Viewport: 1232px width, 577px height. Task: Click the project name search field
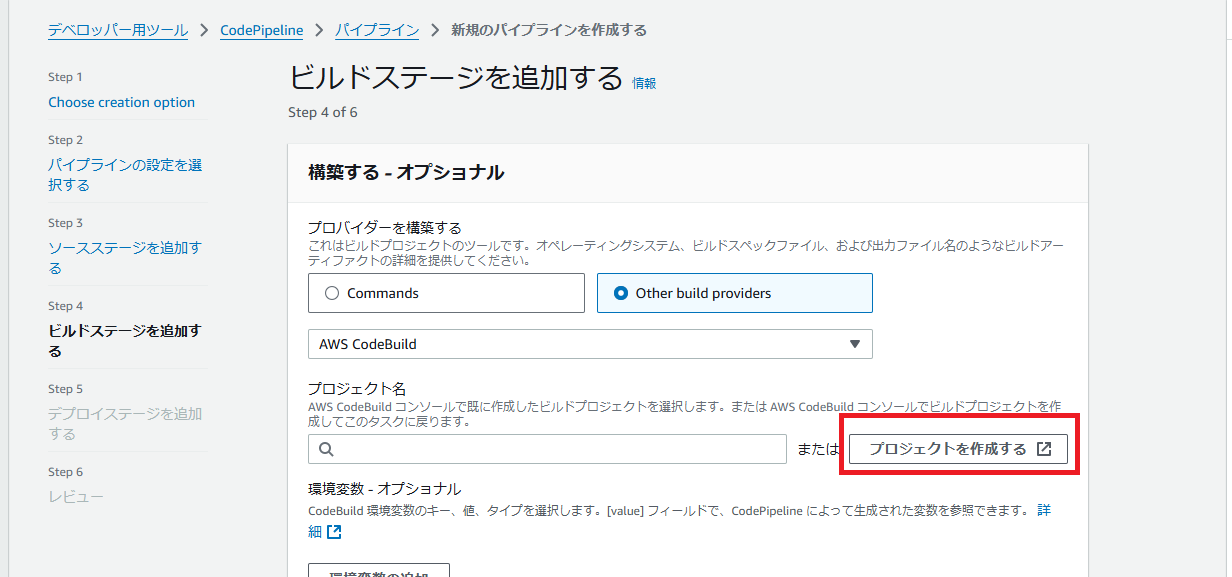pyautogui.click(x=548, y=449)
